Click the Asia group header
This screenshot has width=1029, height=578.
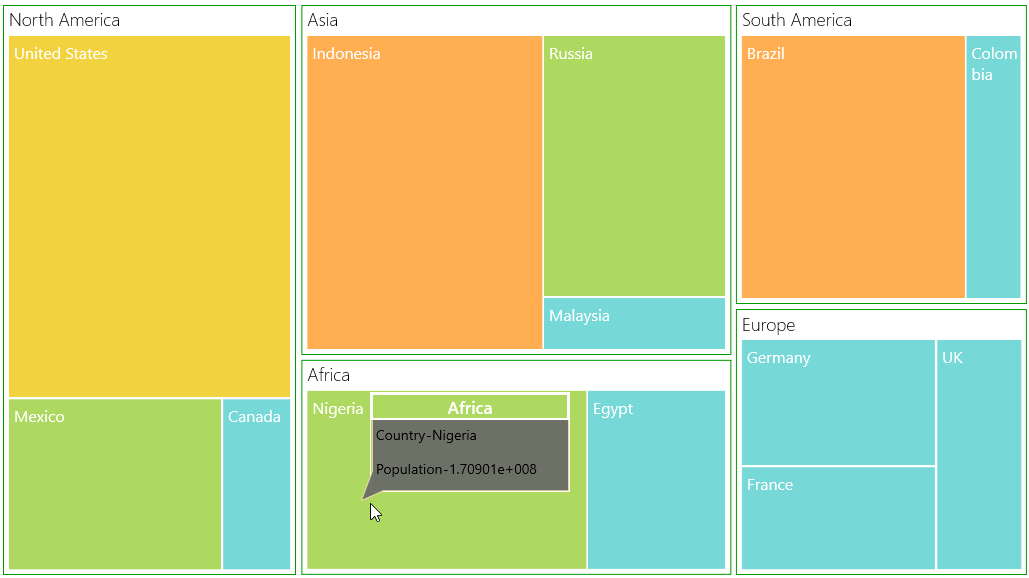point(323,20)
